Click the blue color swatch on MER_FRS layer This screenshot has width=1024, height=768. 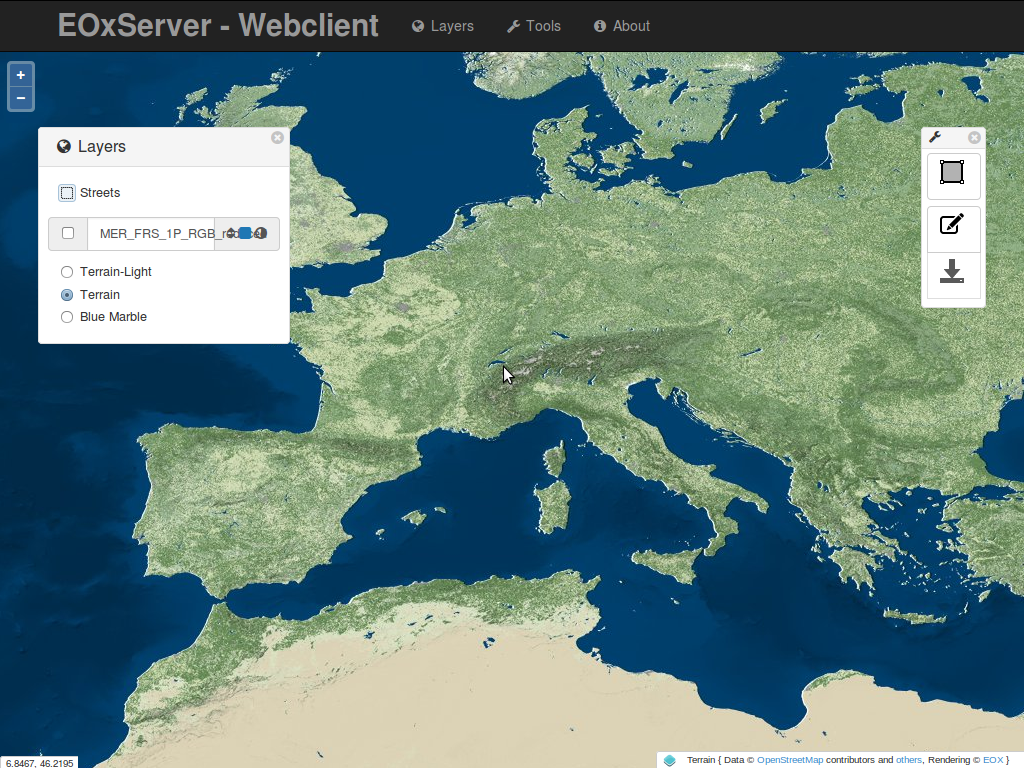(x=245, y=233)
